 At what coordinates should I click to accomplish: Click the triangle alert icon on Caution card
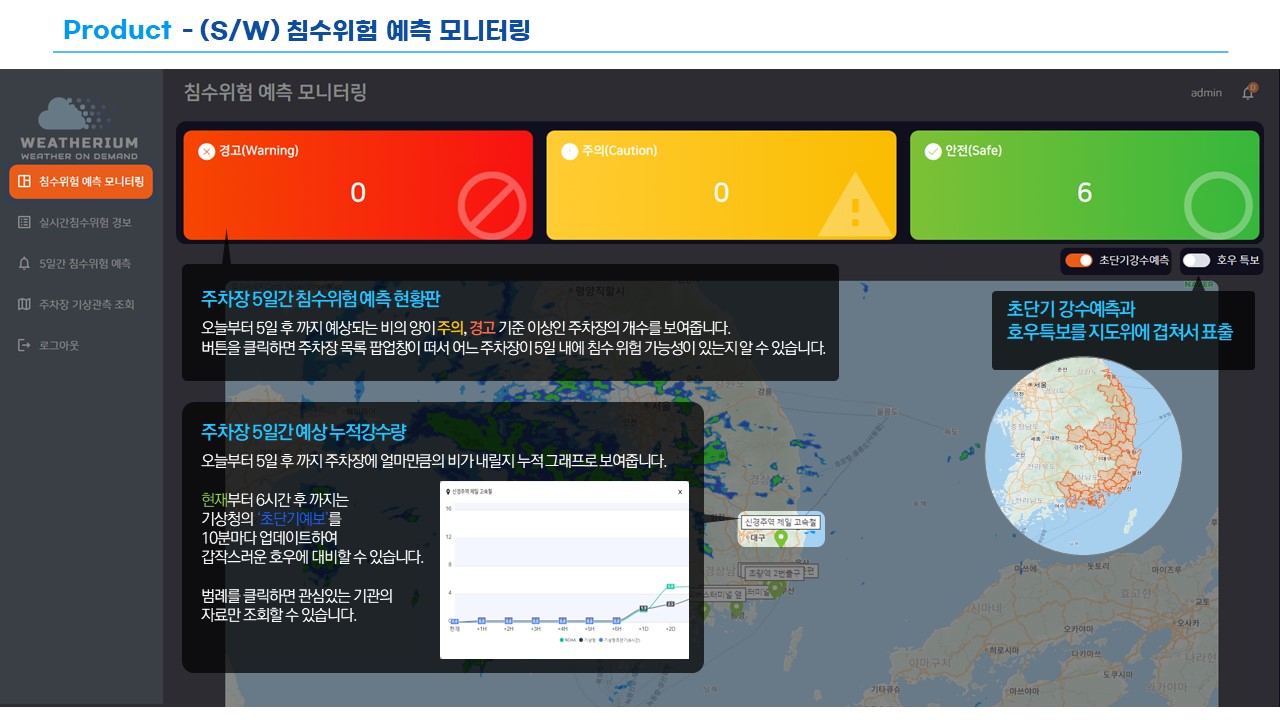click(853, 205)
